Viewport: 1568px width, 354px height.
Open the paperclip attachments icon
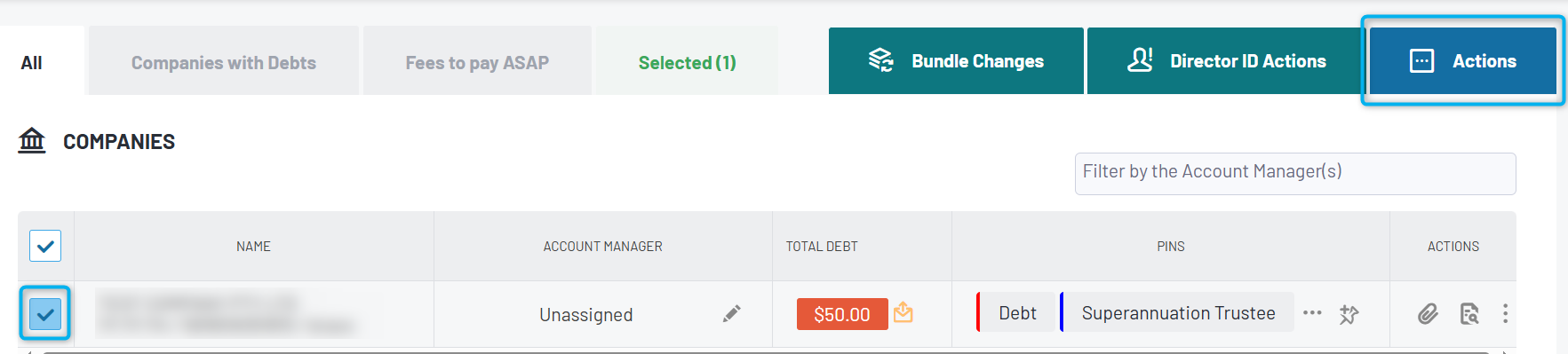click(x=1428, y=314)
